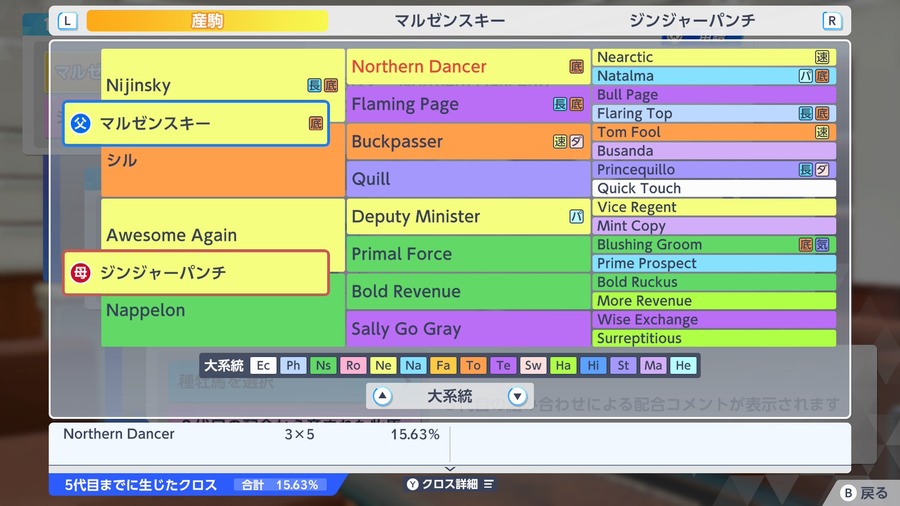This screenshot has width=900, height=506.
Task: Select More Revenue row
Action: [714, 301]
